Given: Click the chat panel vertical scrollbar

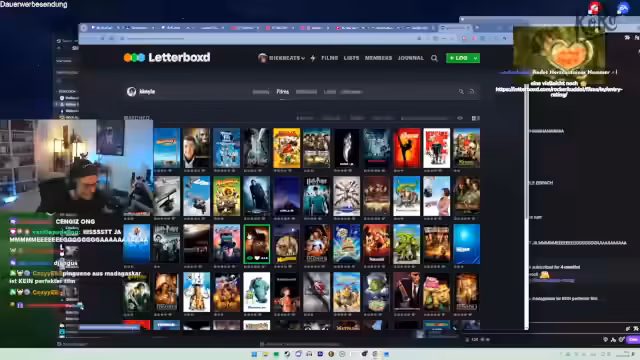Looking at the screenshot, I should pyautogui.click(x=527, y=204).
